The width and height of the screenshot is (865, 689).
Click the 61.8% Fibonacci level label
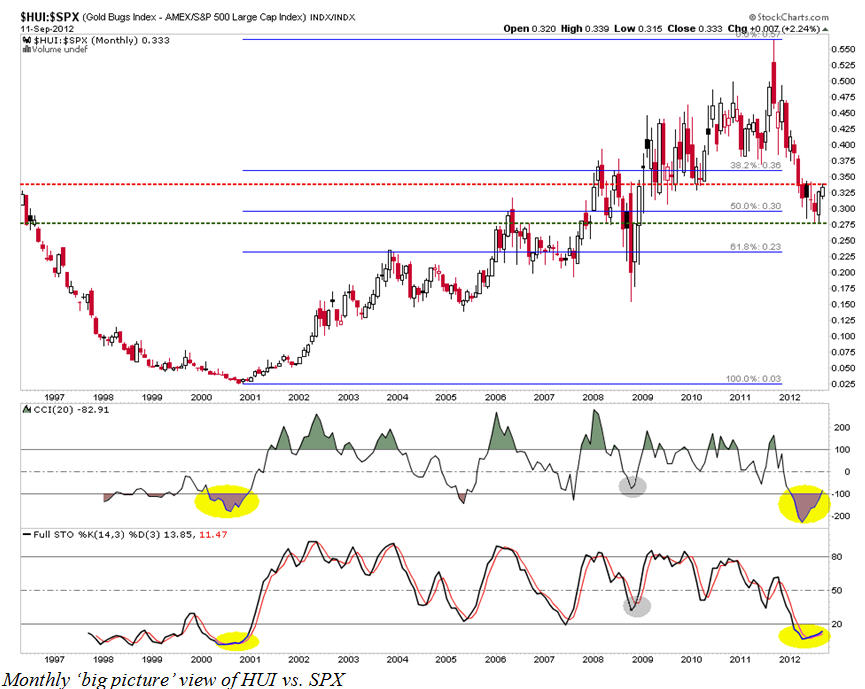click(757, 246)
